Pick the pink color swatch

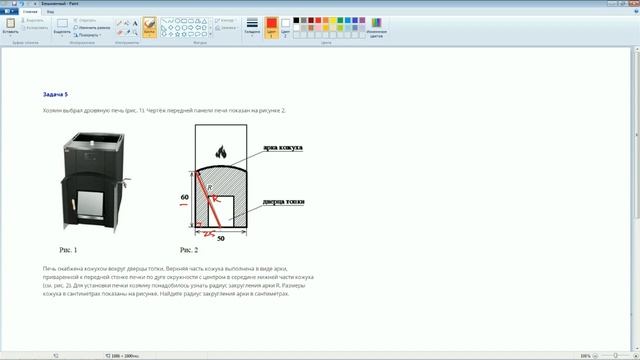[318, 28]
